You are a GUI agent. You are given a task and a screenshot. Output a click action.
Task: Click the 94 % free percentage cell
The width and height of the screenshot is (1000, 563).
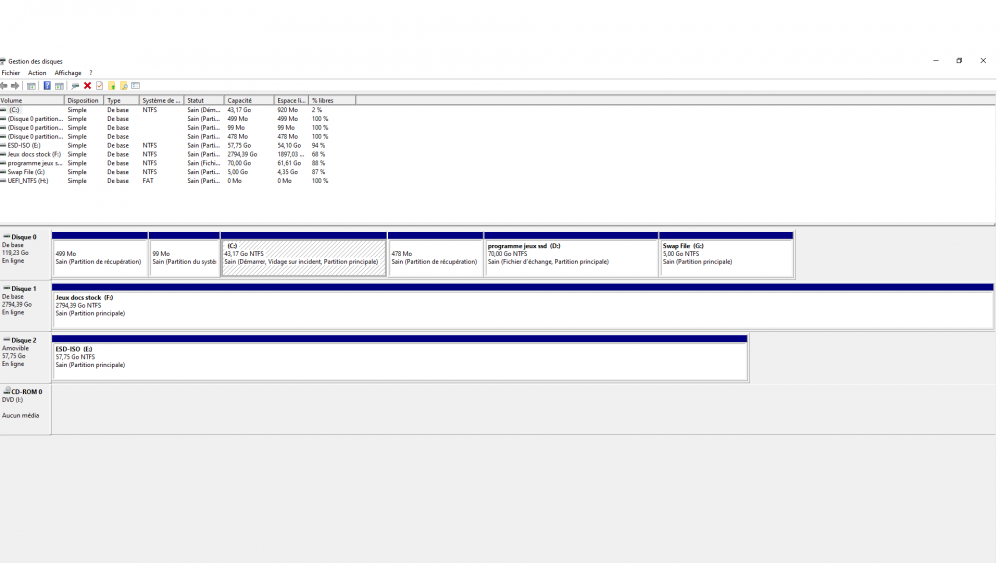tap(318, 145)
